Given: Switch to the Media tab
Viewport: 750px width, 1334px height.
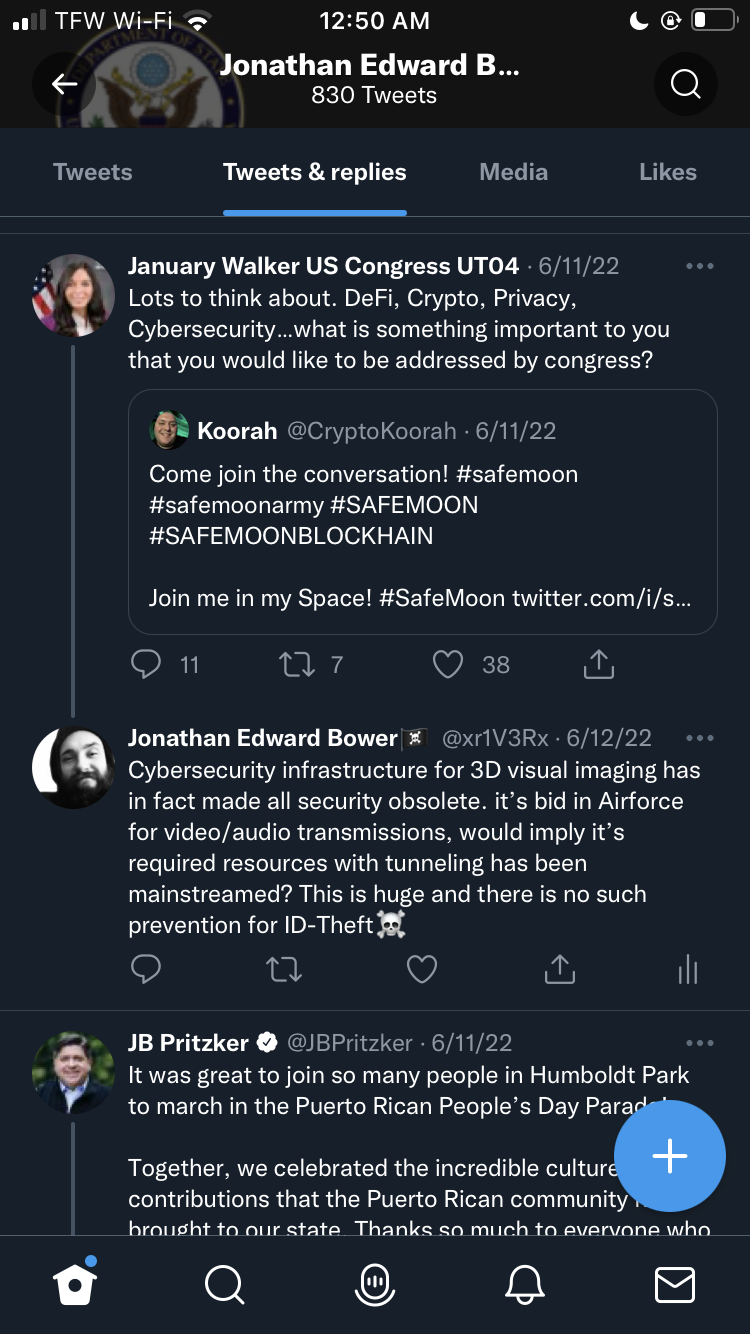Looking at the screenshot, I should point(513,172).
